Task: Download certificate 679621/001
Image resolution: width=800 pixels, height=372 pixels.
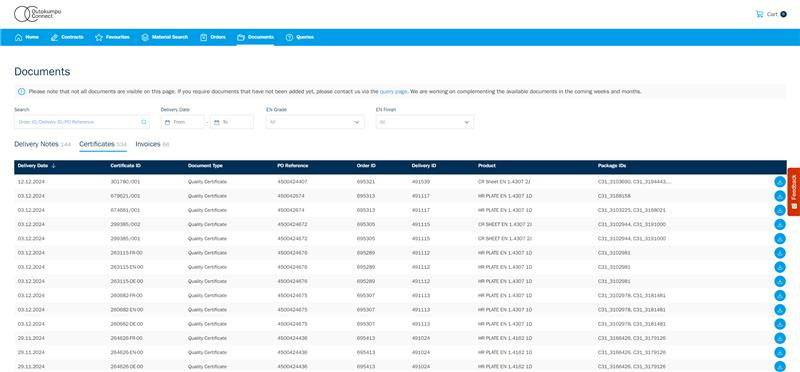Action: click(780, 196)
